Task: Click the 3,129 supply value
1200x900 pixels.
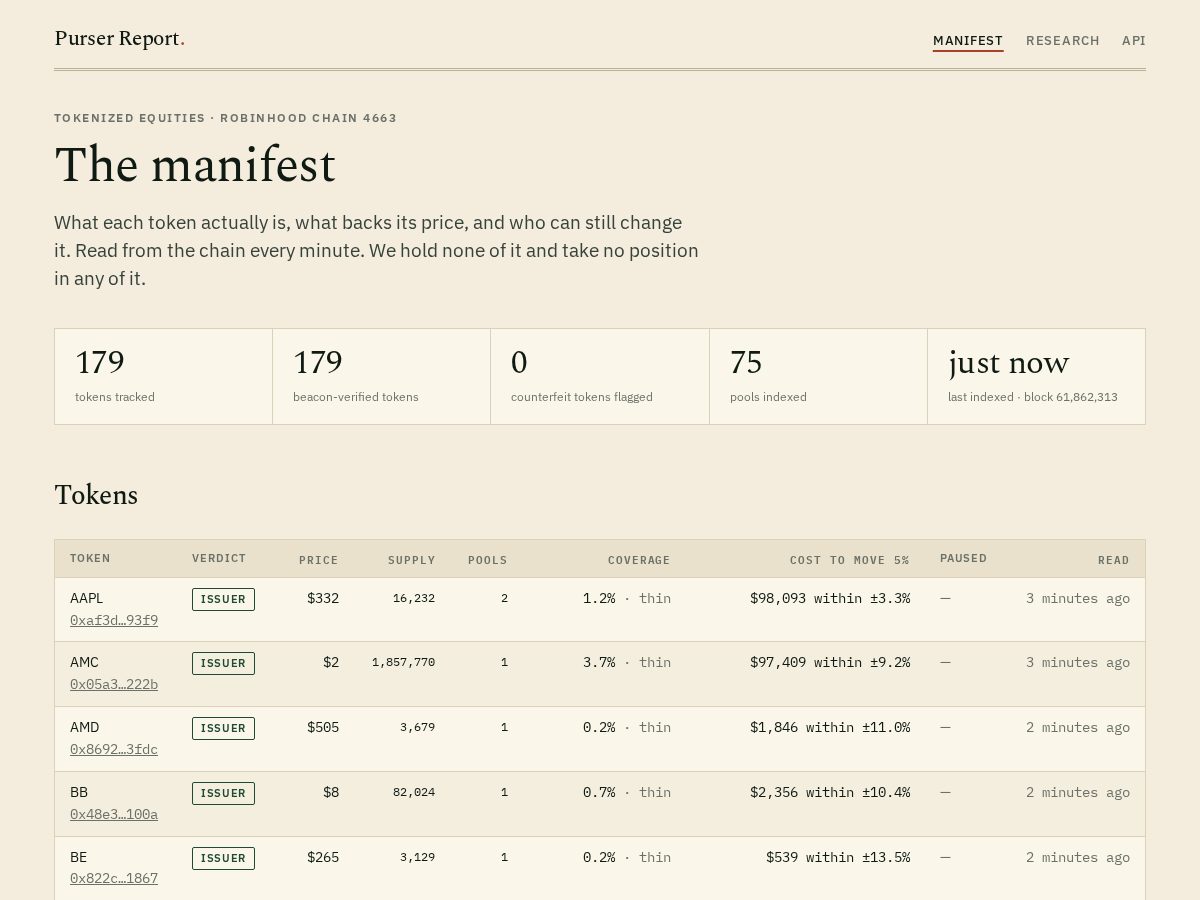Action: click(417, 857)
